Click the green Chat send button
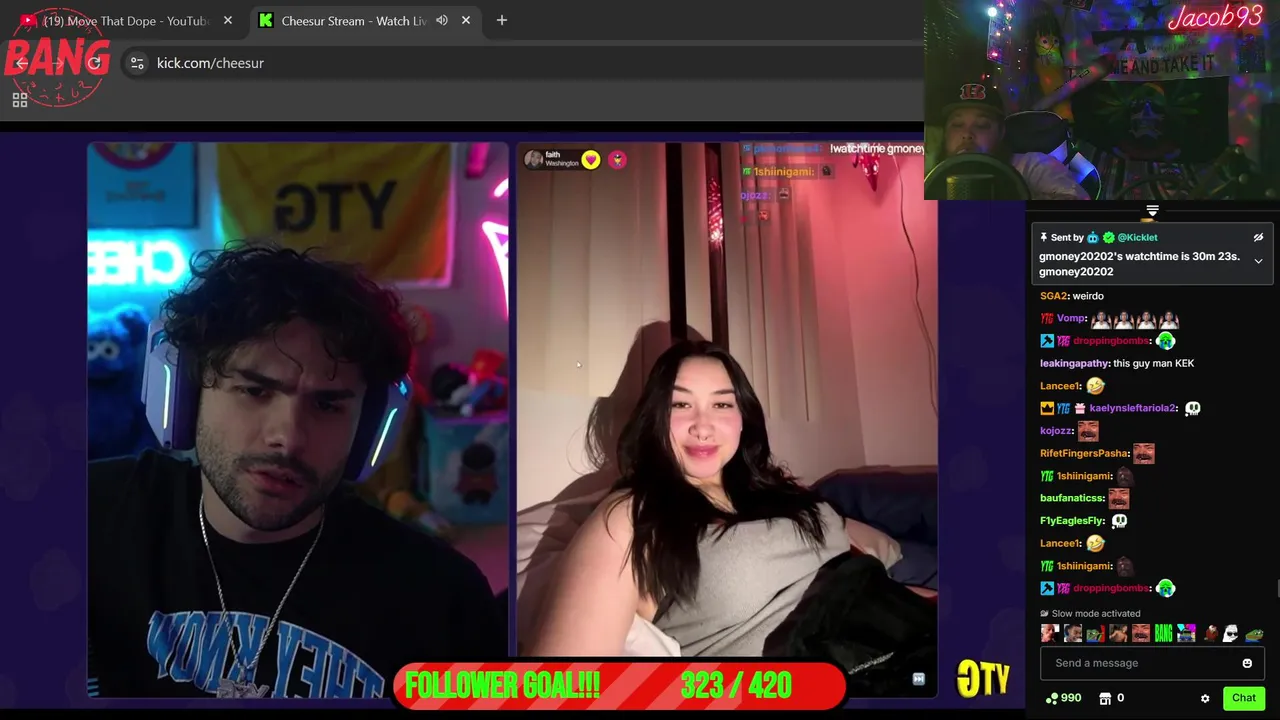This screenshot has width=1280, height=720. pos(1244,698)
